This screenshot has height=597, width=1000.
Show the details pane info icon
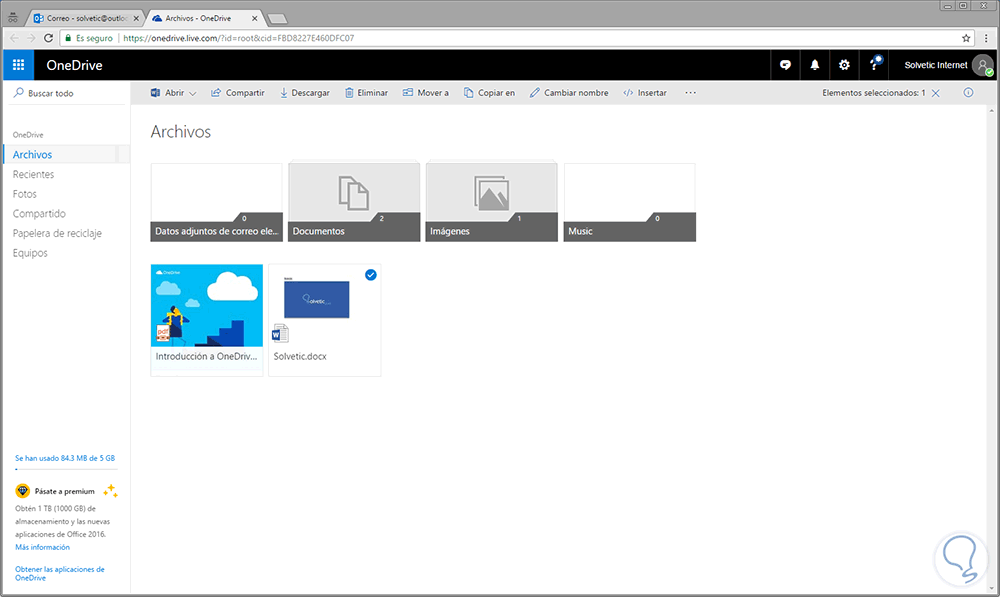(968, 92)
